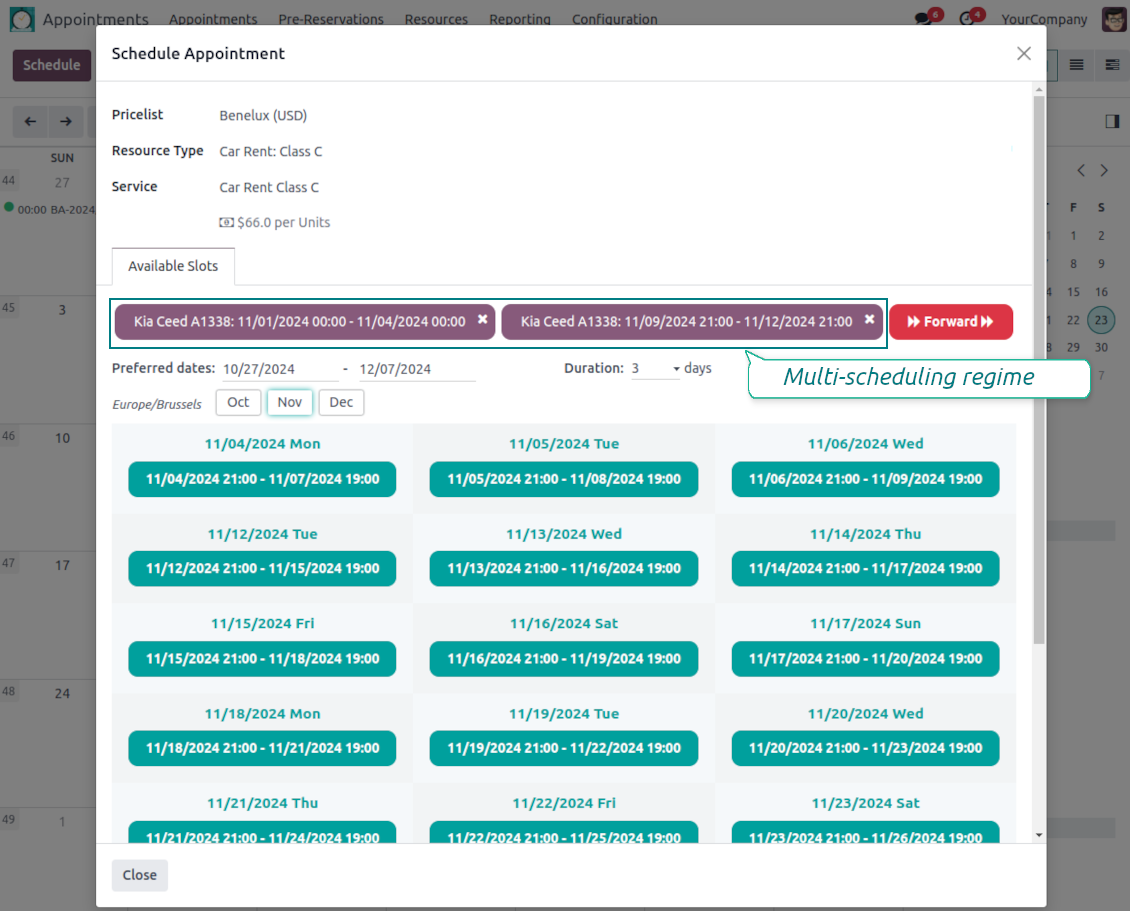1130x911 pixels.
Task: Click the user avatar in top right
Action: point(1113,19)
